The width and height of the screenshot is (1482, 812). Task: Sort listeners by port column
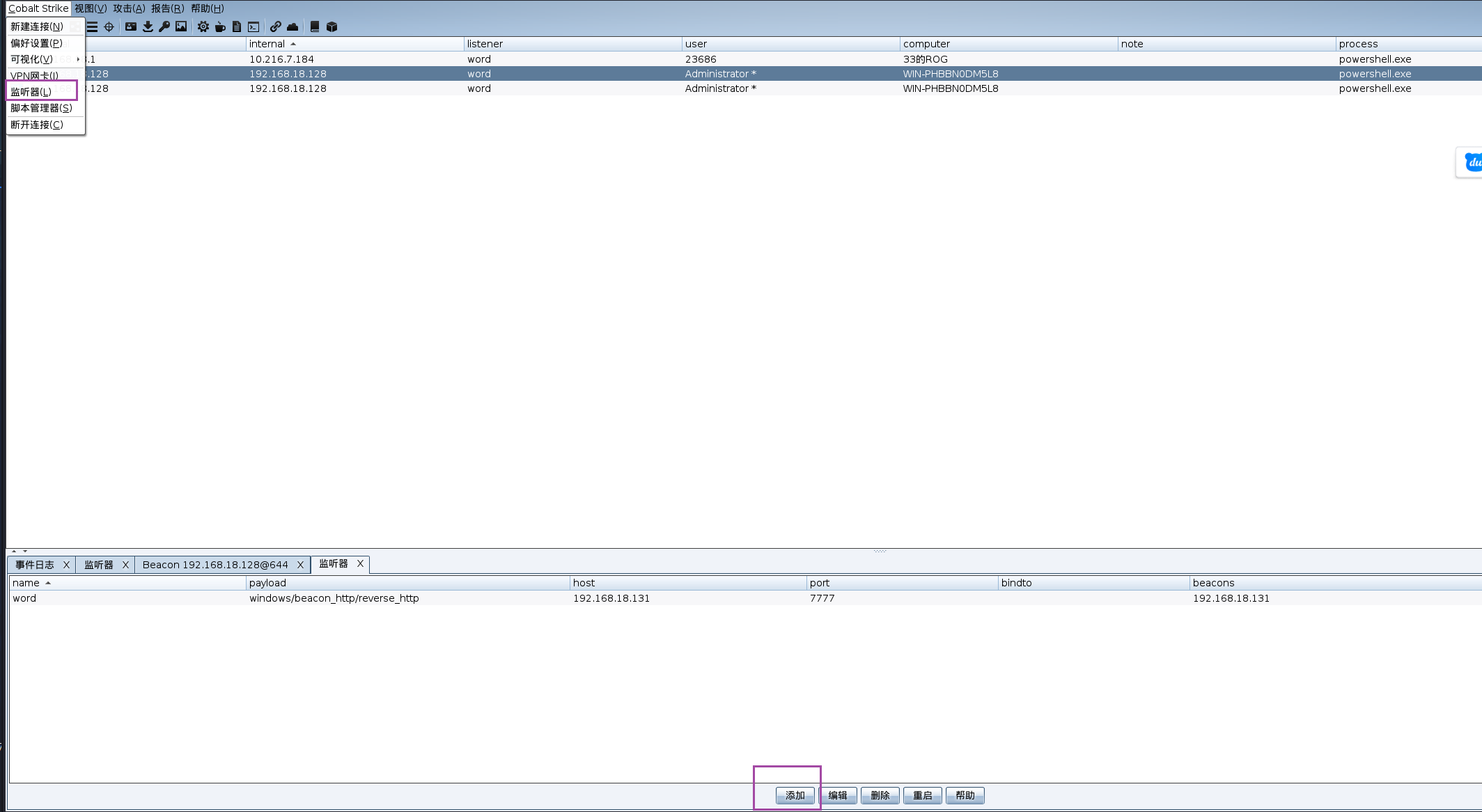903,583
